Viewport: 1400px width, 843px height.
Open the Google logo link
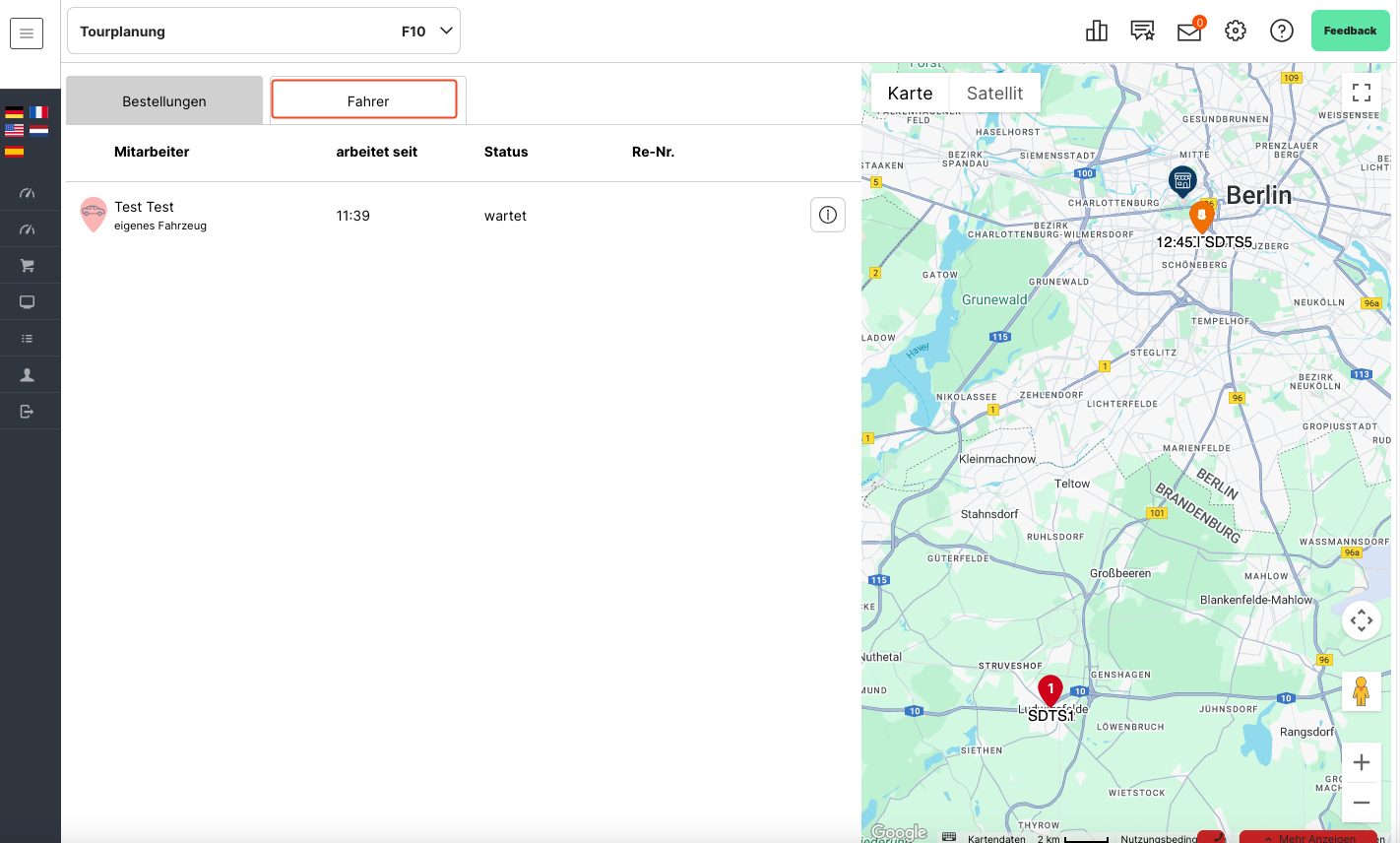click(x=899, y=833)
